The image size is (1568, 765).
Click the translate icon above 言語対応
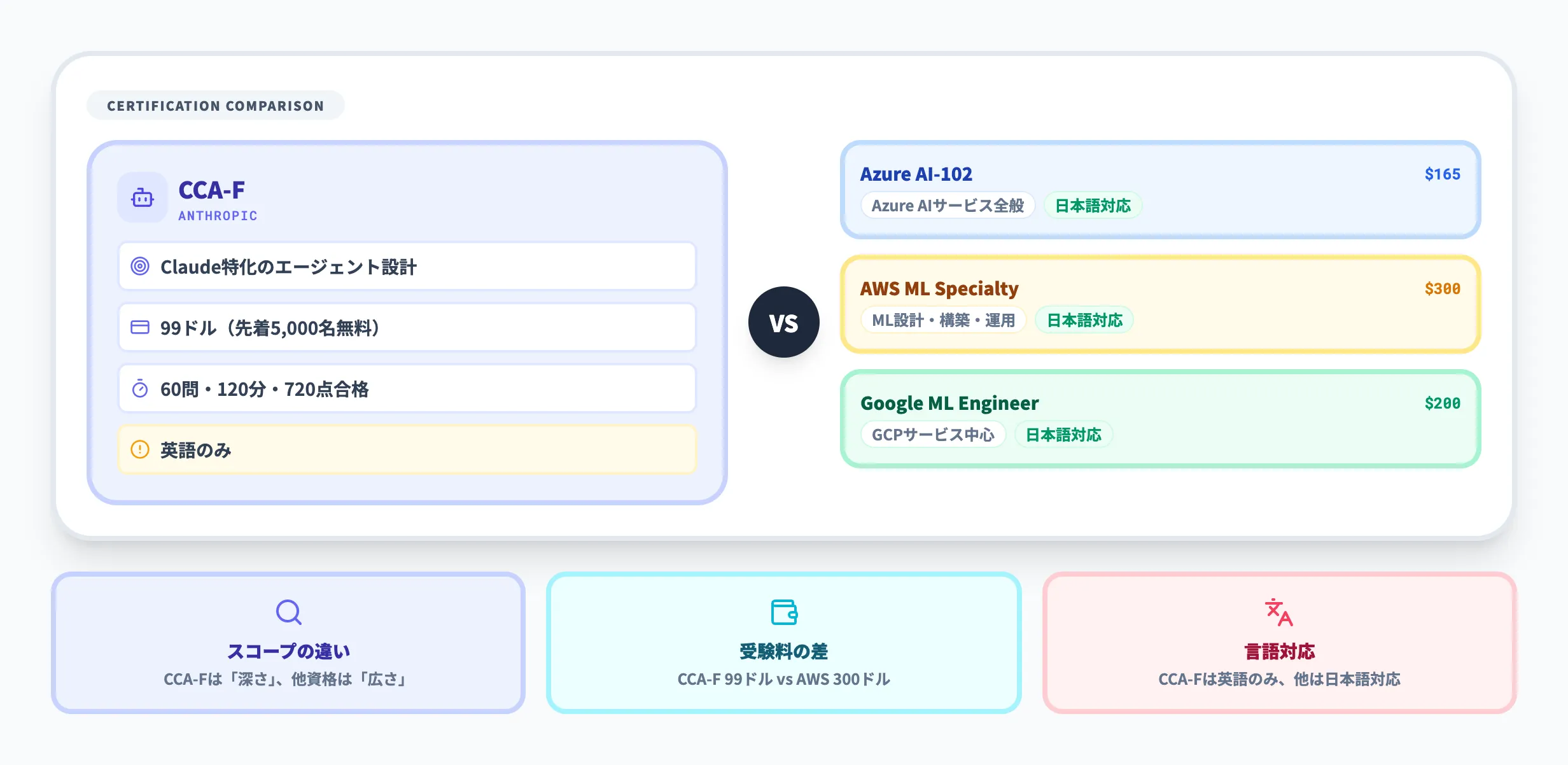(1279, 612)
